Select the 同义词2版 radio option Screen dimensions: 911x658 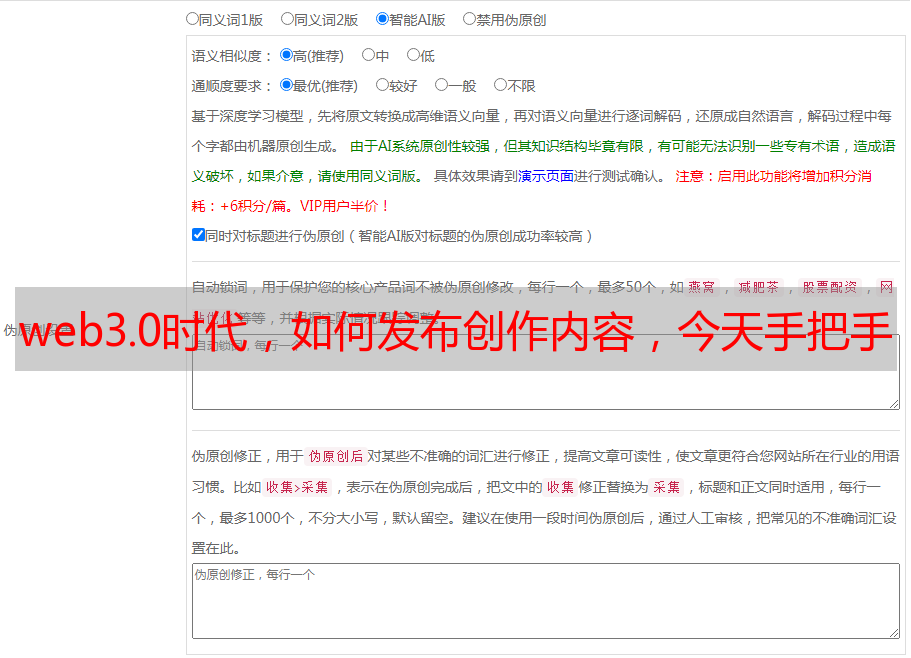click(x=287, y=19)
